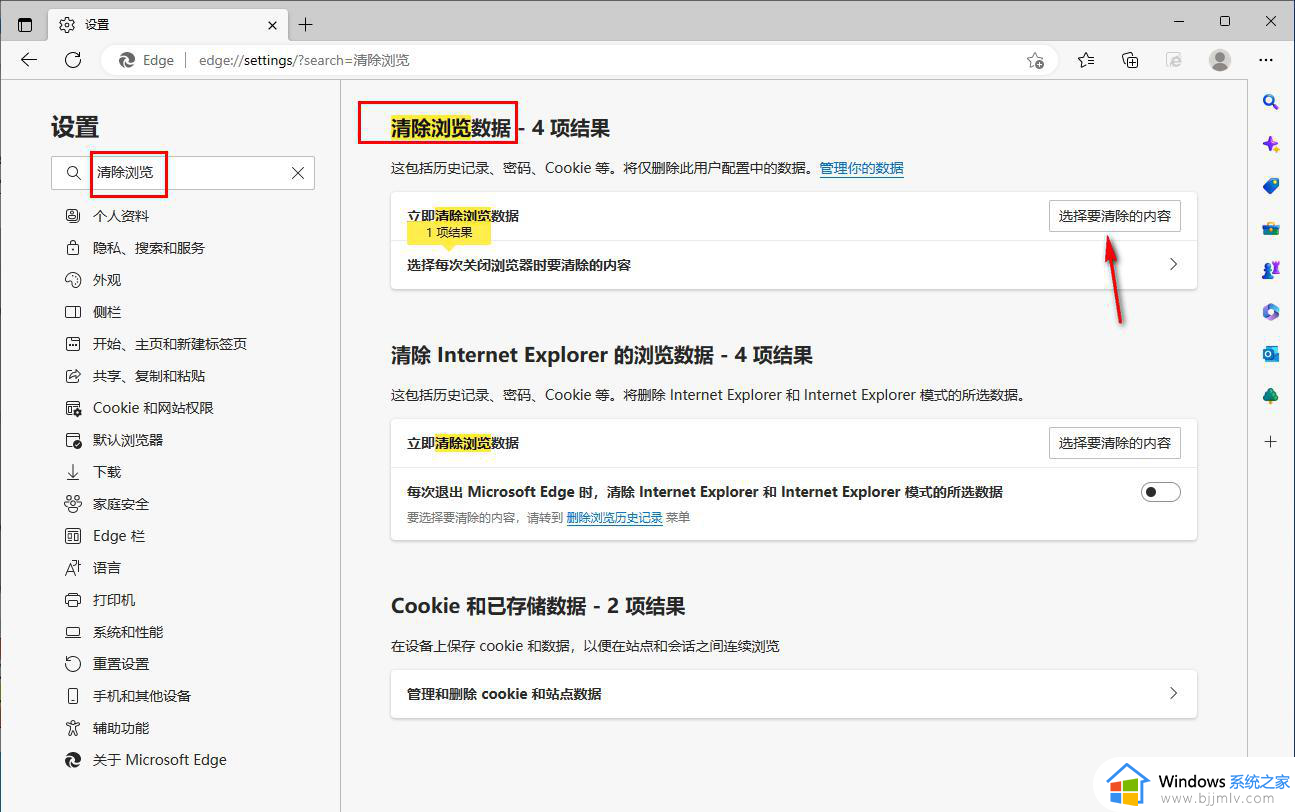Open the Favorites list icon
This screenshot has width=1295, height=812.
(1086, 60)
